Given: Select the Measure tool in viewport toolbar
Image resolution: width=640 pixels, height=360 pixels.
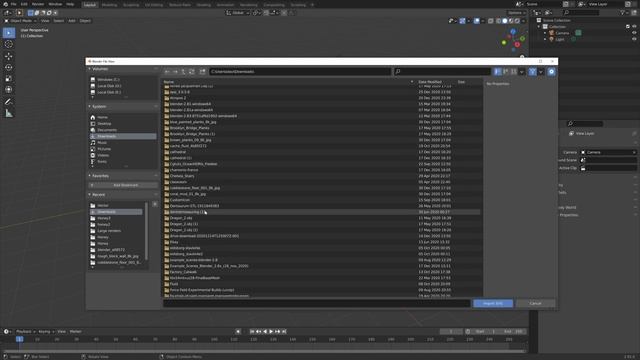Looking at the screenshot, I should coord(9,113).
